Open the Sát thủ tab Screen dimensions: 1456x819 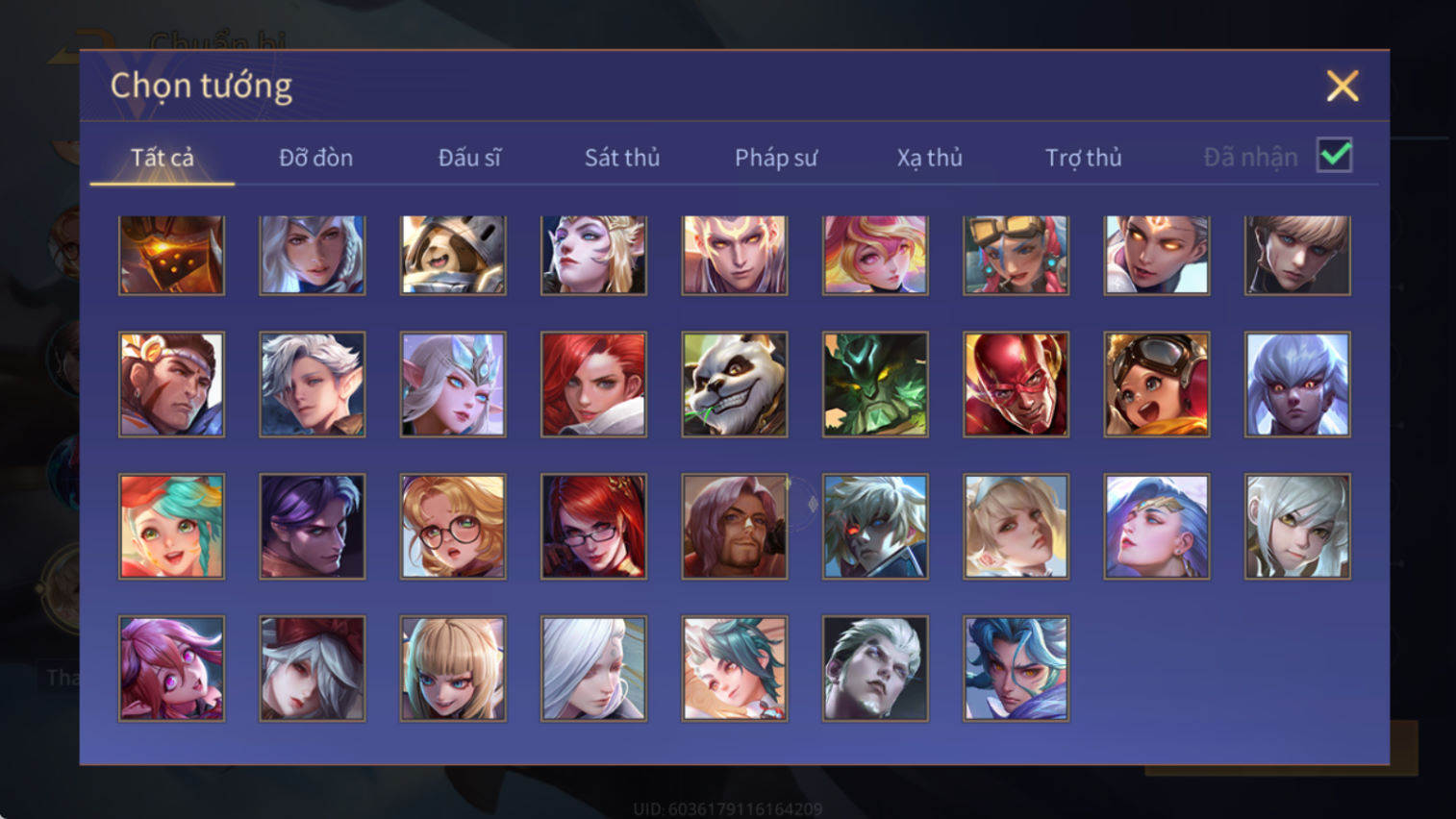[622, 158]
